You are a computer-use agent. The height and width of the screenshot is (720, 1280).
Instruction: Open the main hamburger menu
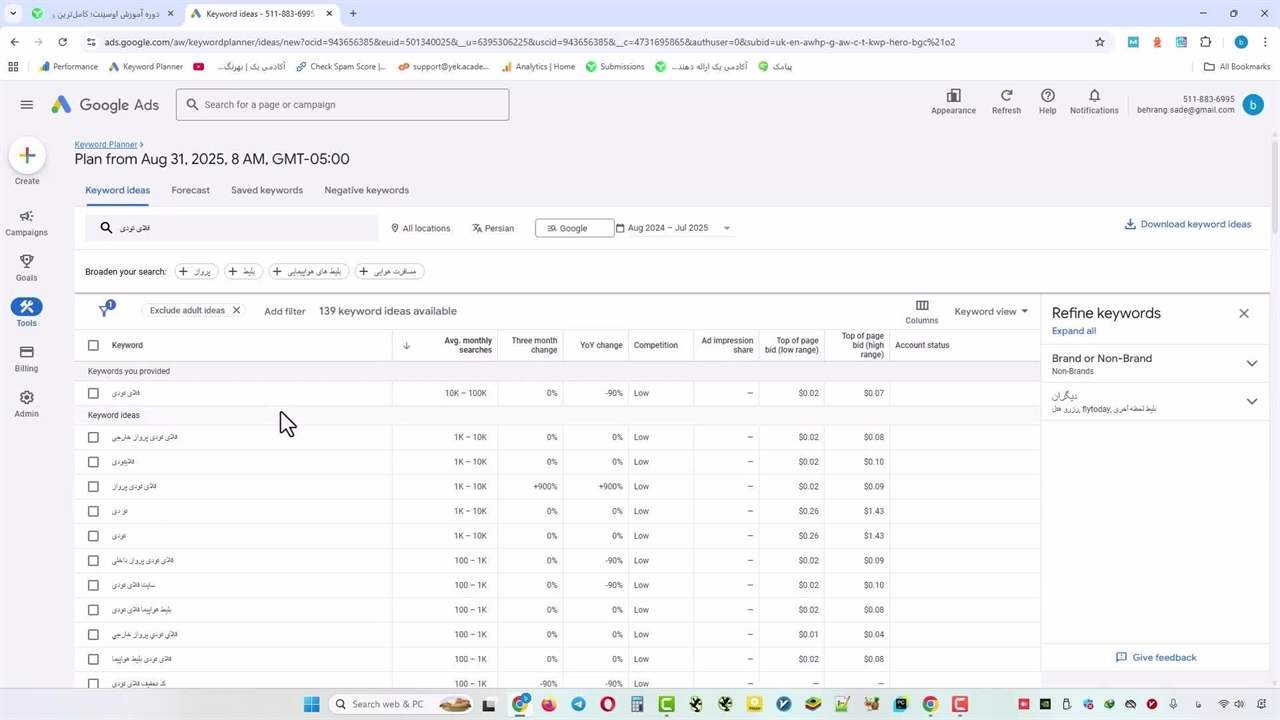(x=27, y=105)
